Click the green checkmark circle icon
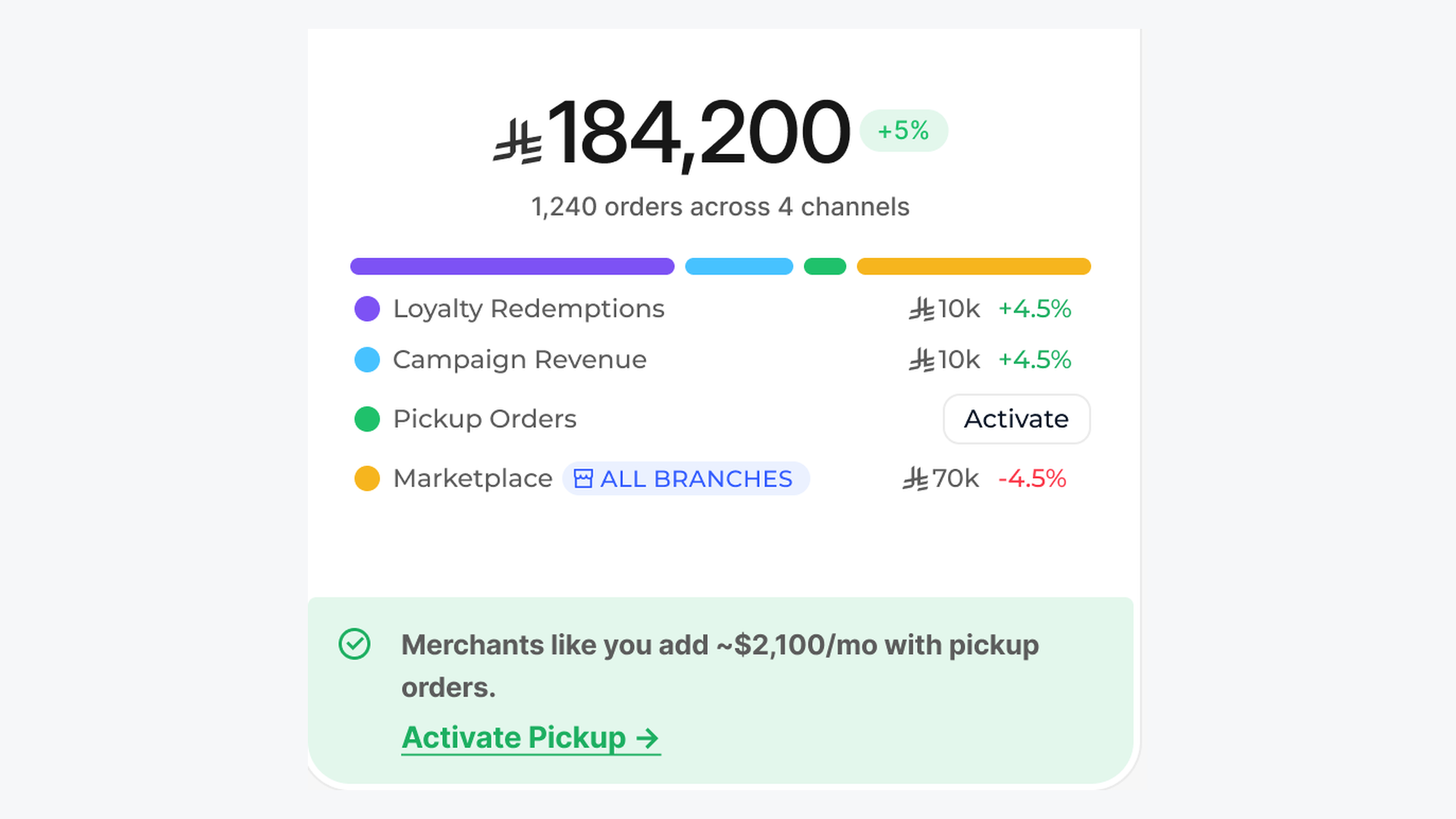The height and width of the screenshot is (819, 1456). 354,644
